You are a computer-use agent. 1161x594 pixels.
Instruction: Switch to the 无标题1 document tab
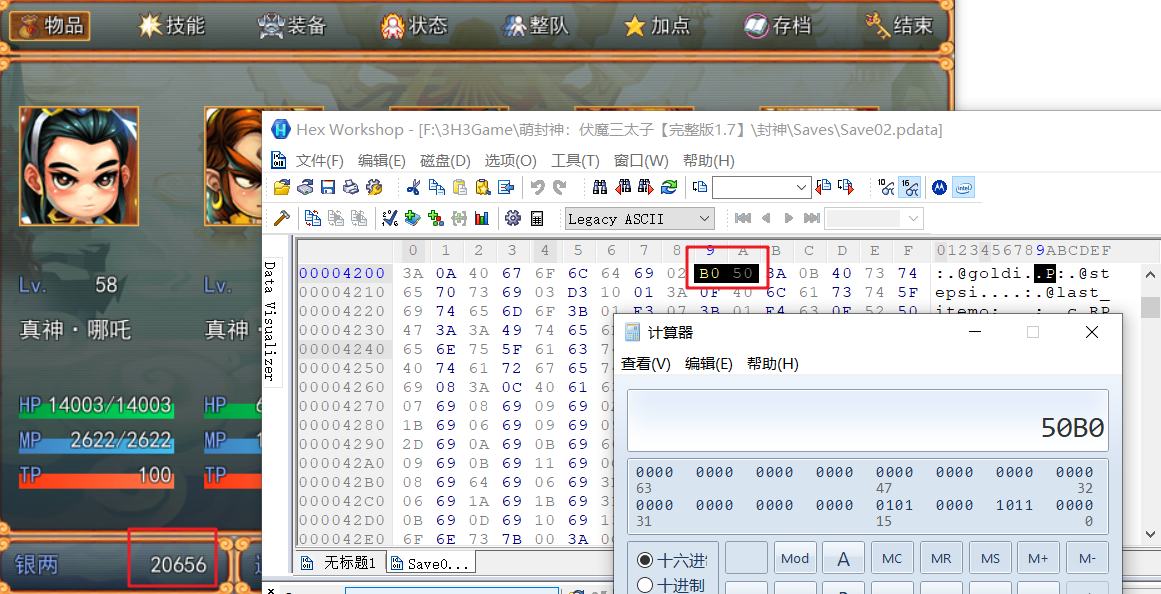pyautogui.click(x=340, y=564)
